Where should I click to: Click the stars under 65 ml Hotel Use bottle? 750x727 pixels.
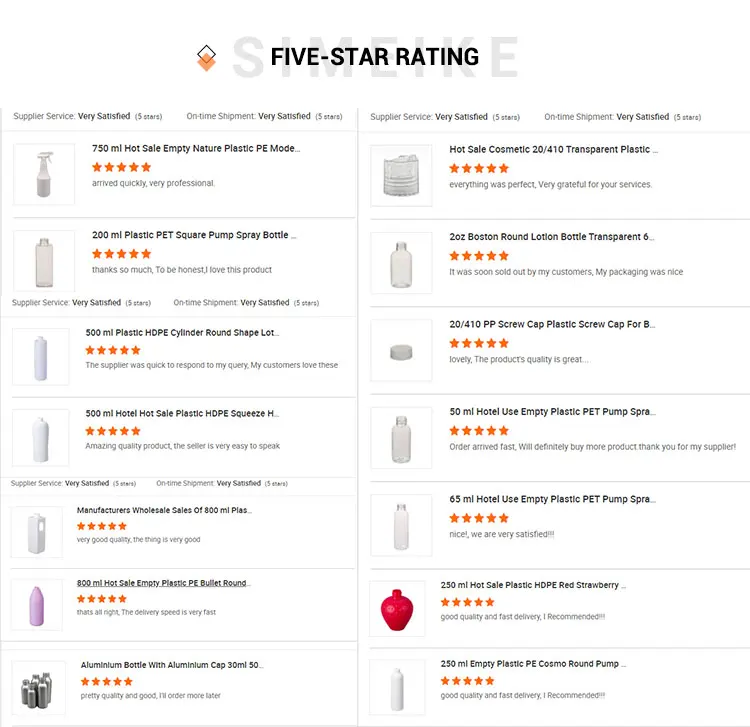coord(479,518)
